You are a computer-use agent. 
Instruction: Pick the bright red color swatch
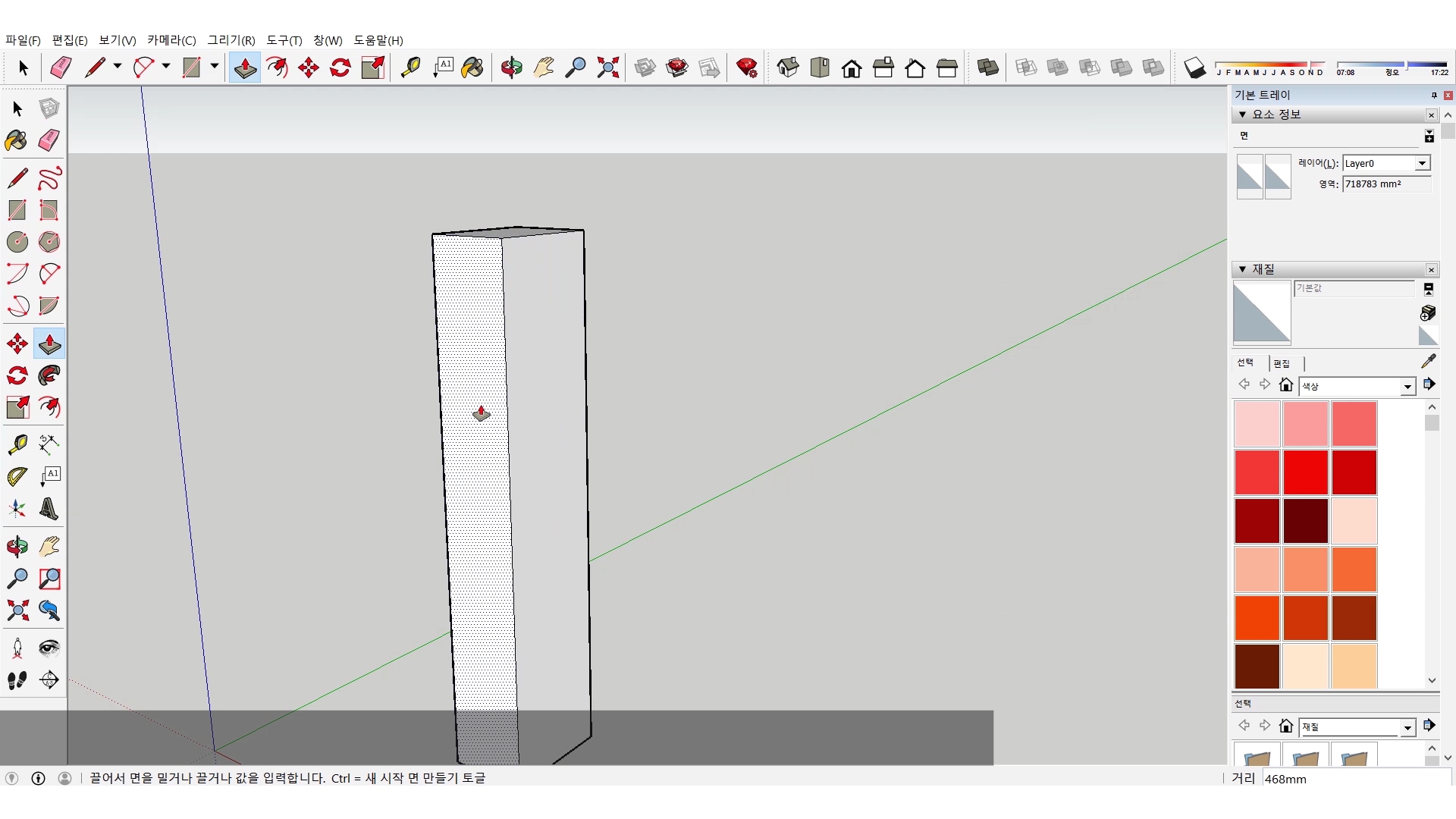[x=1305, y=472]
